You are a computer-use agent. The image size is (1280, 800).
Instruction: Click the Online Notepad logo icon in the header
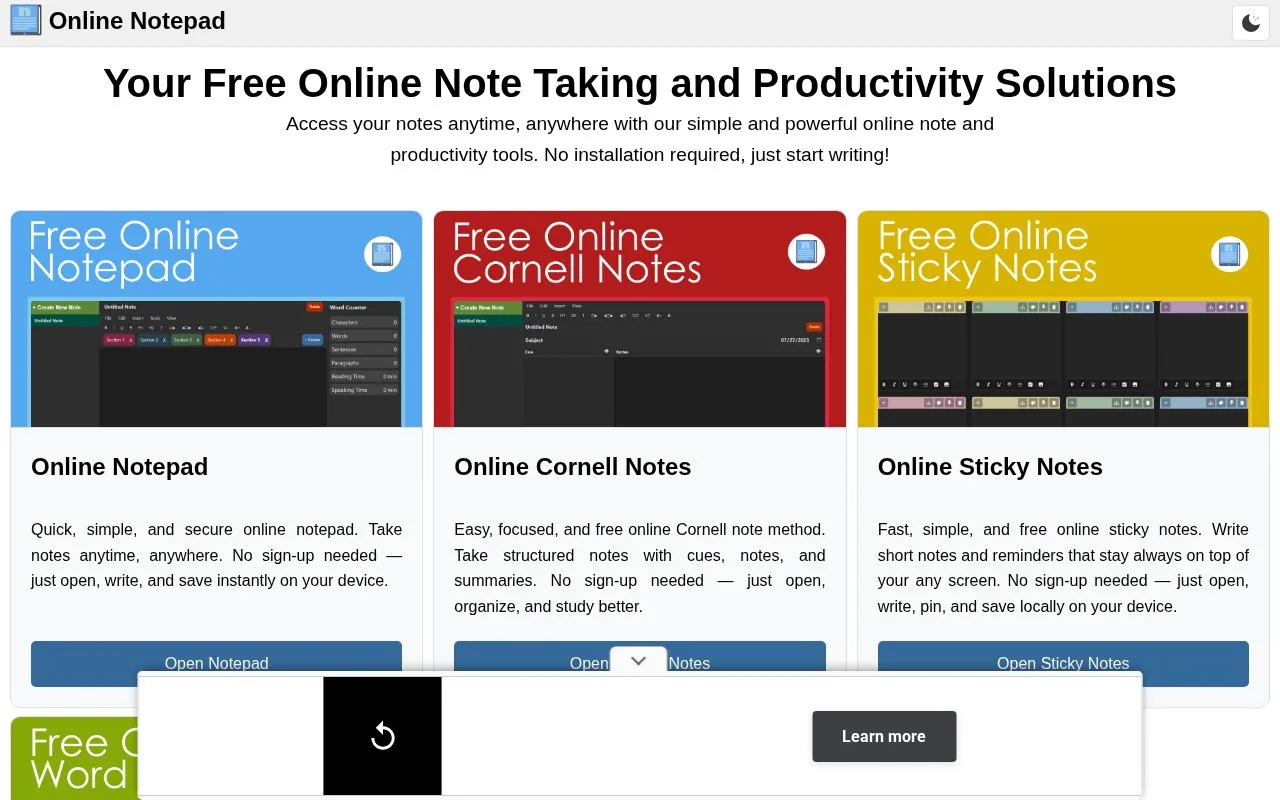click(x=26, y=20)
